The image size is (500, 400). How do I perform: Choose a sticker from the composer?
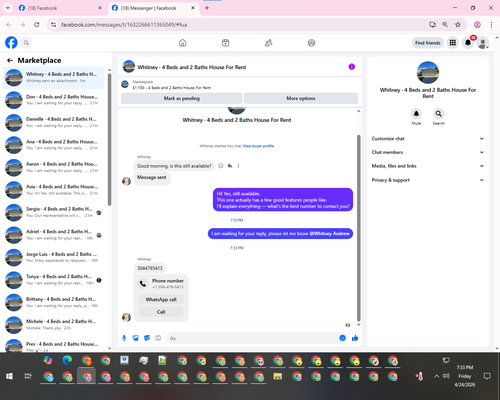(x=147, y=338)
